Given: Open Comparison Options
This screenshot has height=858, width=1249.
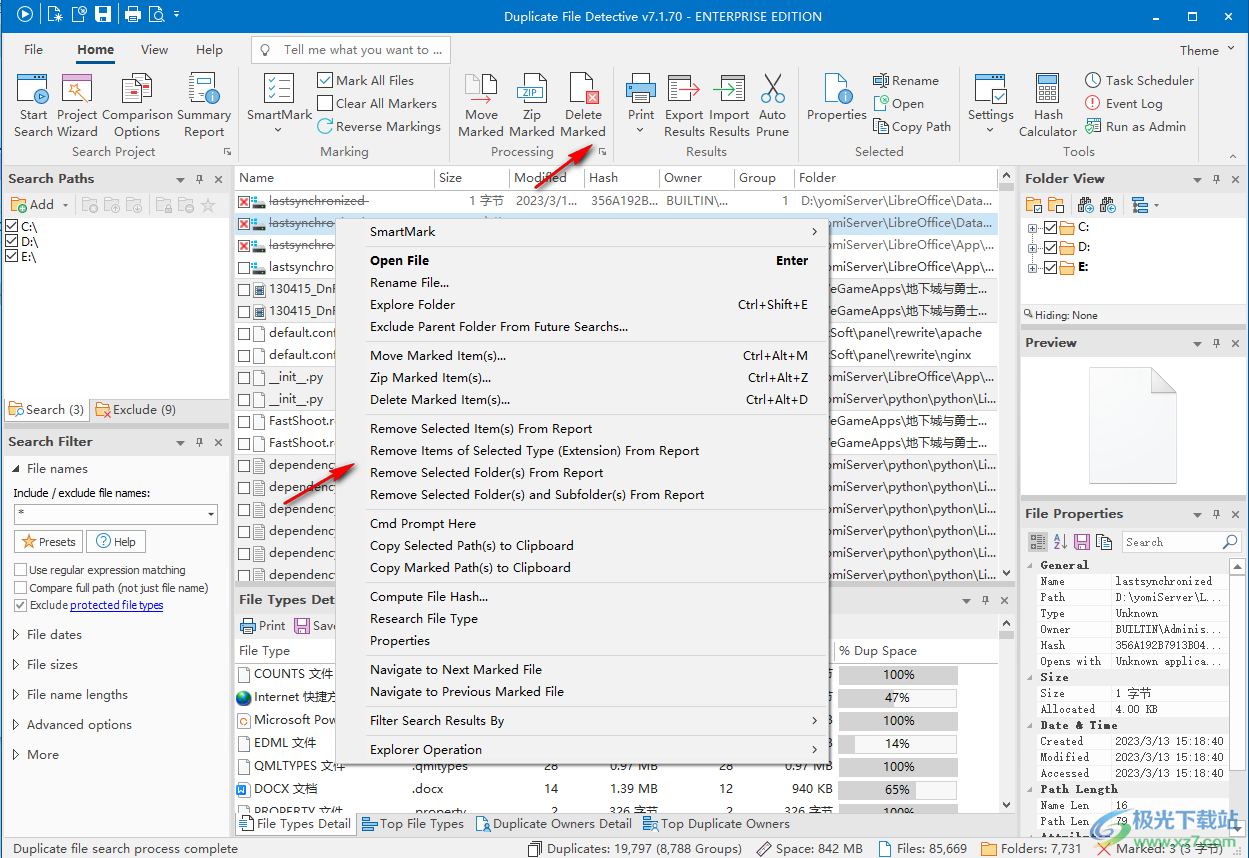Looking at the screenshot, I should pos(137,105).
